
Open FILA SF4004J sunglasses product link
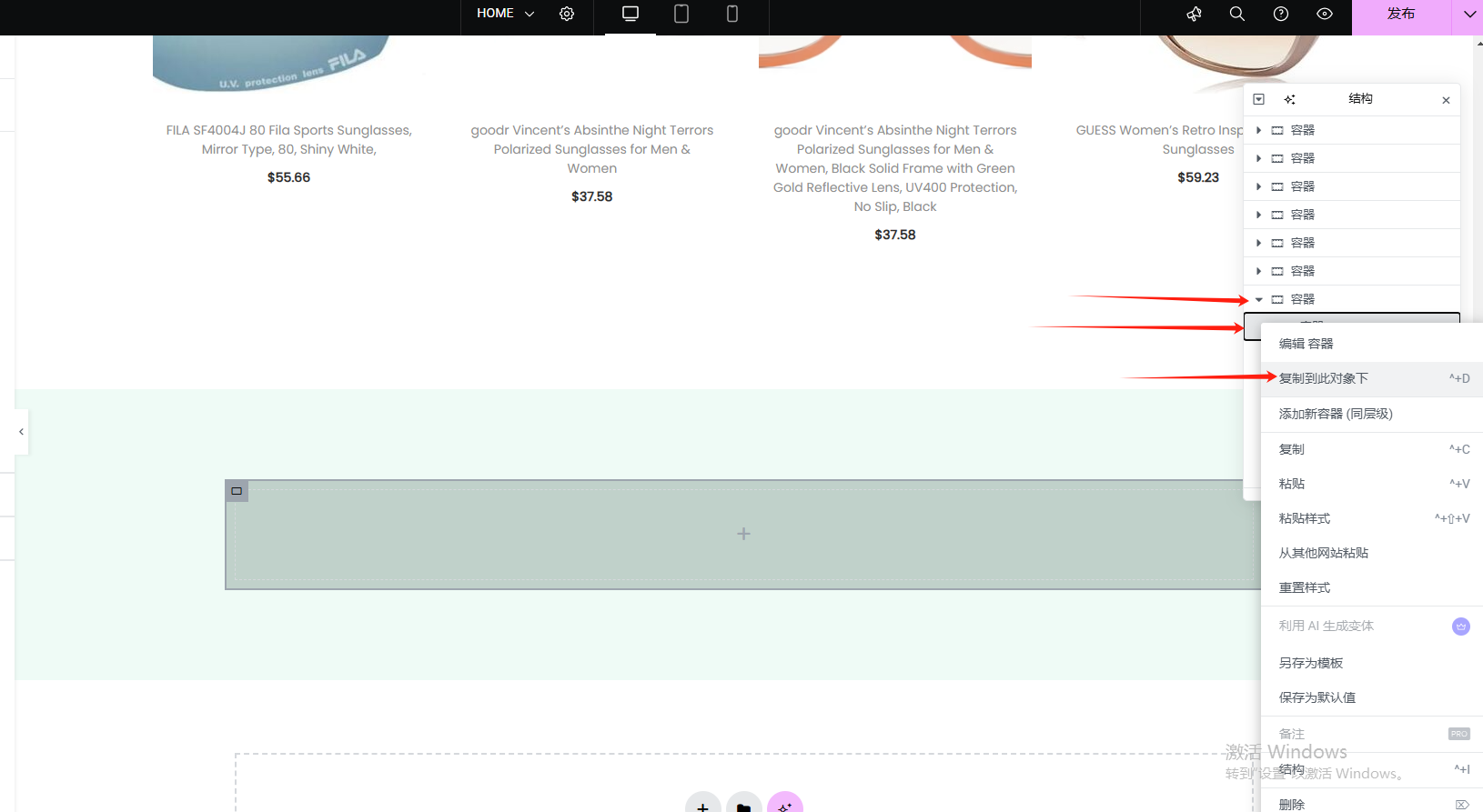pyautogui.click(x=288, y=140)
